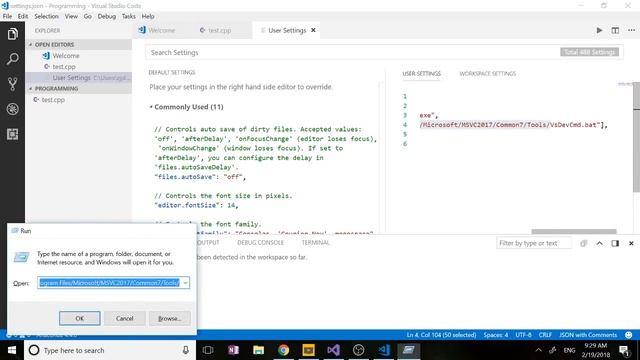This screenshot has width=640, height=360.
Task: Change encoding via UTF-8 status item
Action: (x=523, y=335)
